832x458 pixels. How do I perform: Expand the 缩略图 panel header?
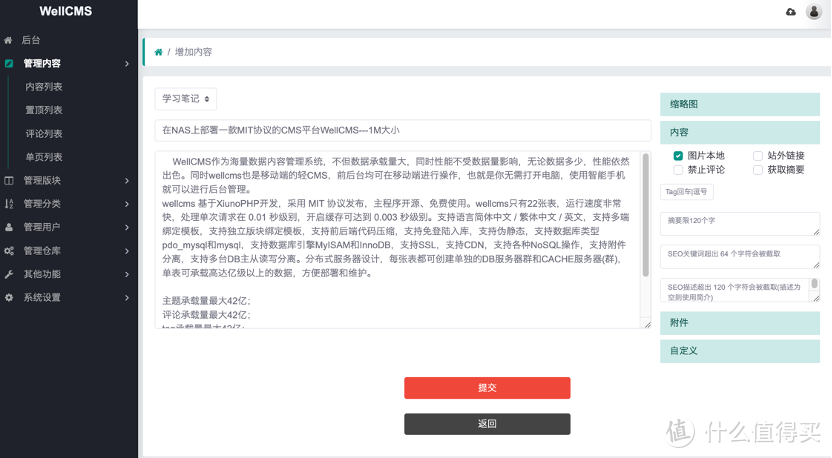point(740,104)
